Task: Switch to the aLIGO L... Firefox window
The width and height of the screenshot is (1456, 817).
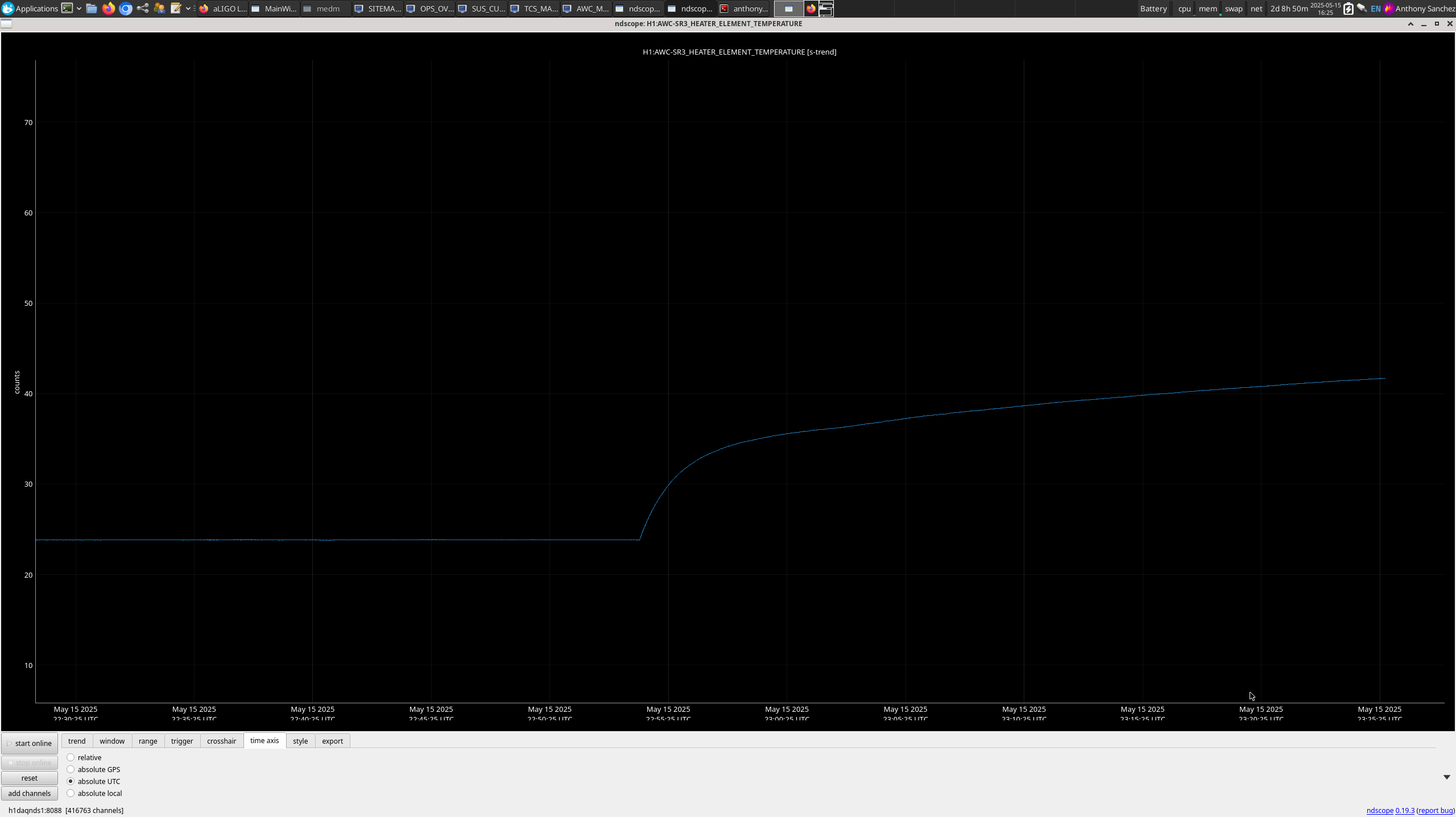Action: tap(223, 9)
